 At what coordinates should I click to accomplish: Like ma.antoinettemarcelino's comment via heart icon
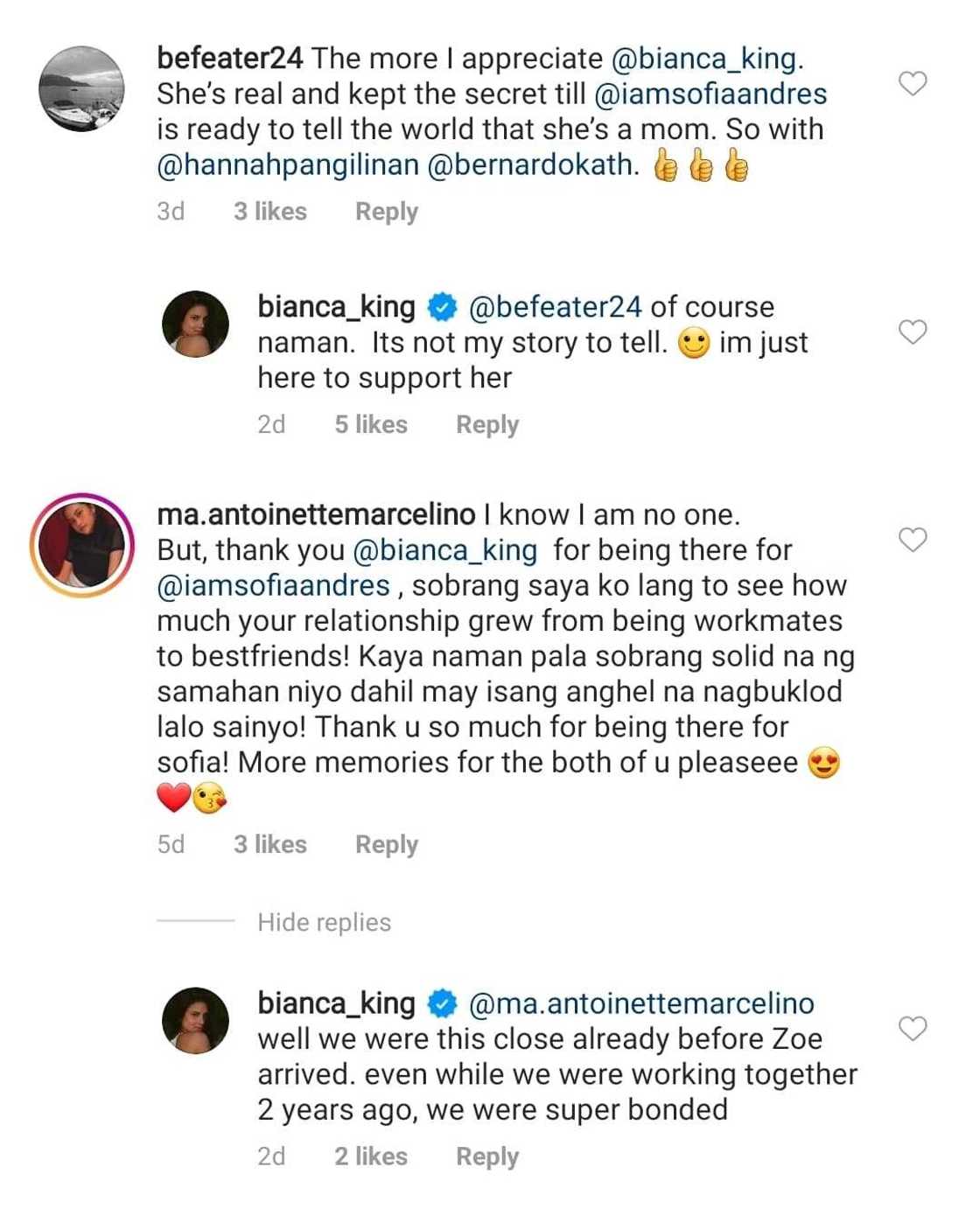[914, 540]
